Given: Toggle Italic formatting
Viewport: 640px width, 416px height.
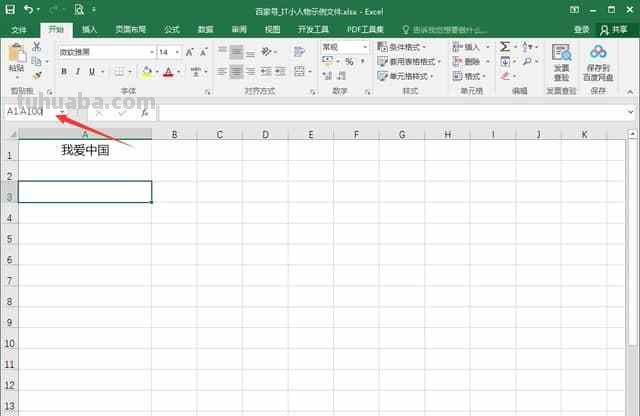Looking at the screenshot, I should (78, 72).
